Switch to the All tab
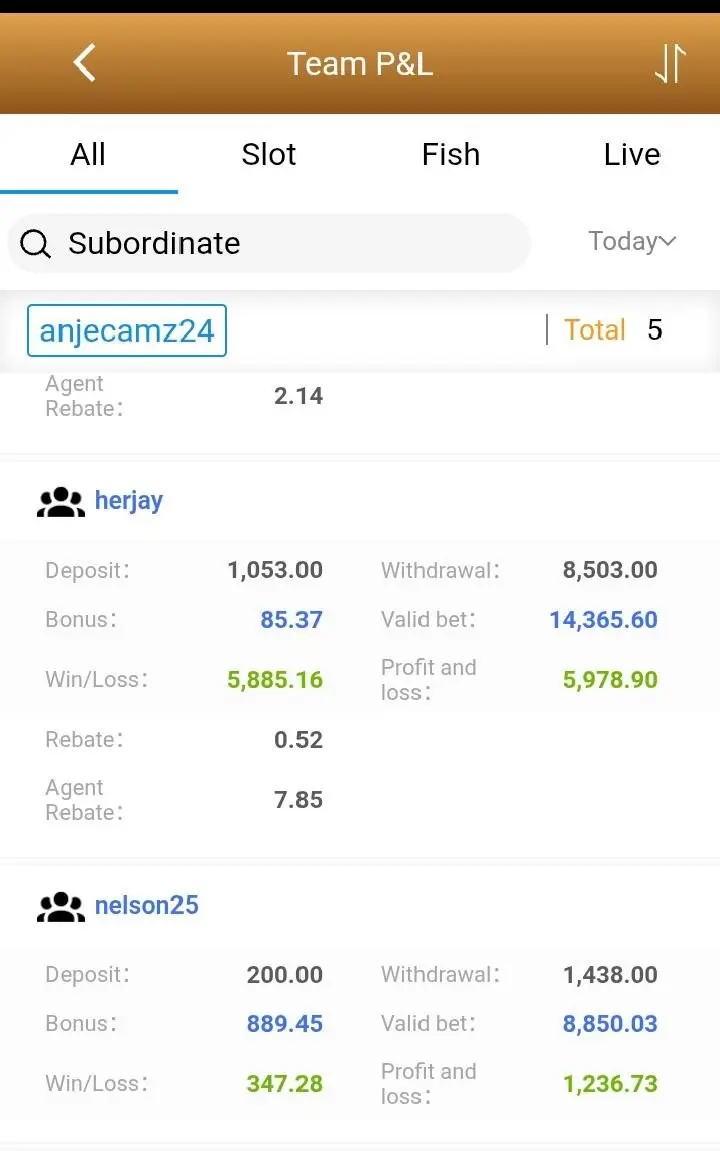 point(88,155)
